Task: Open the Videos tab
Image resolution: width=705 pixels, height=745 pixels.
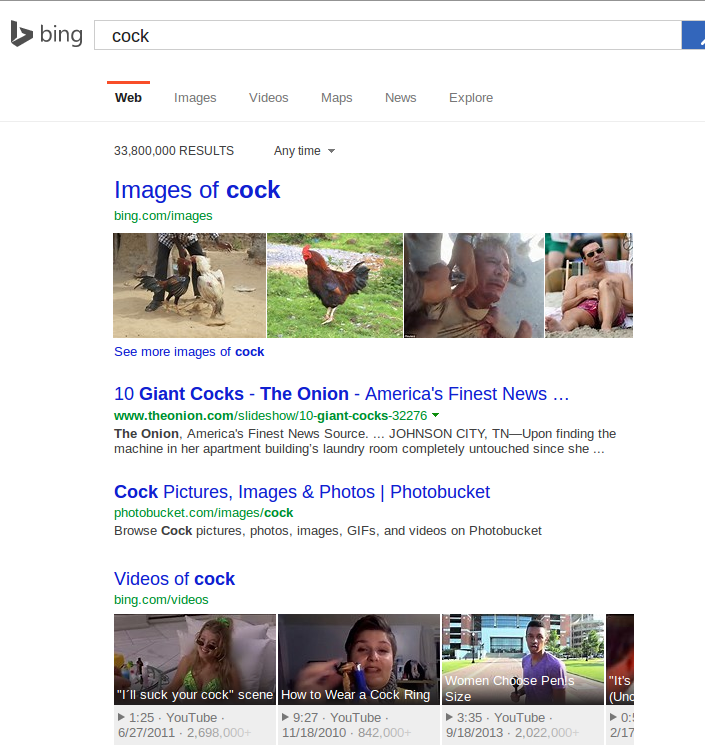Action: pyautogui.click(x=268, y=98)
